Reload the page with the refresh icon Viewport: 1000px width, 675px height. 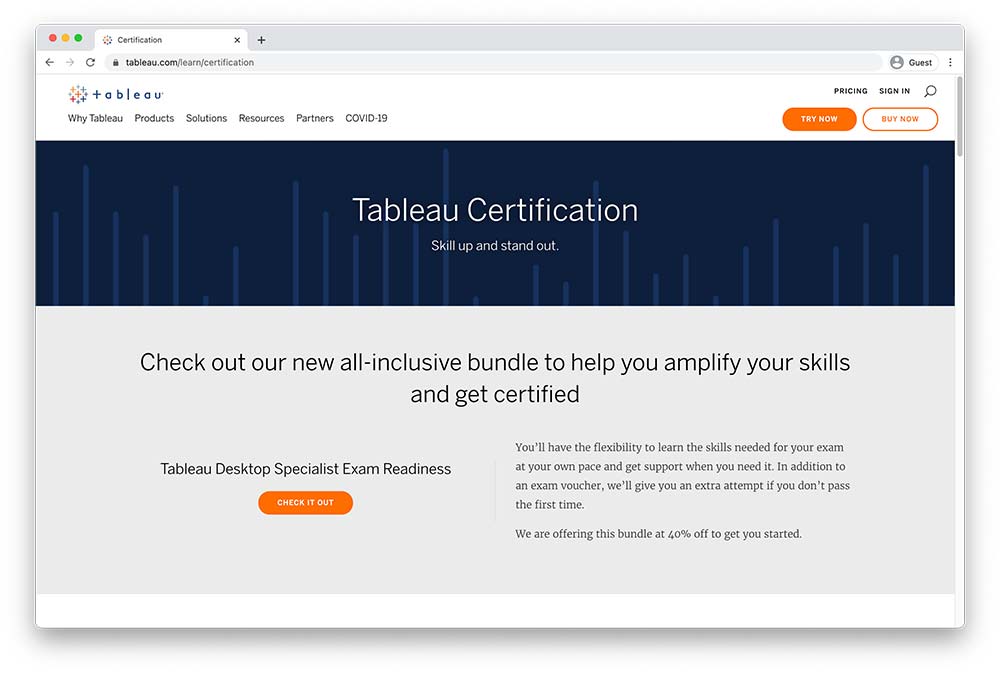[90, 62]
